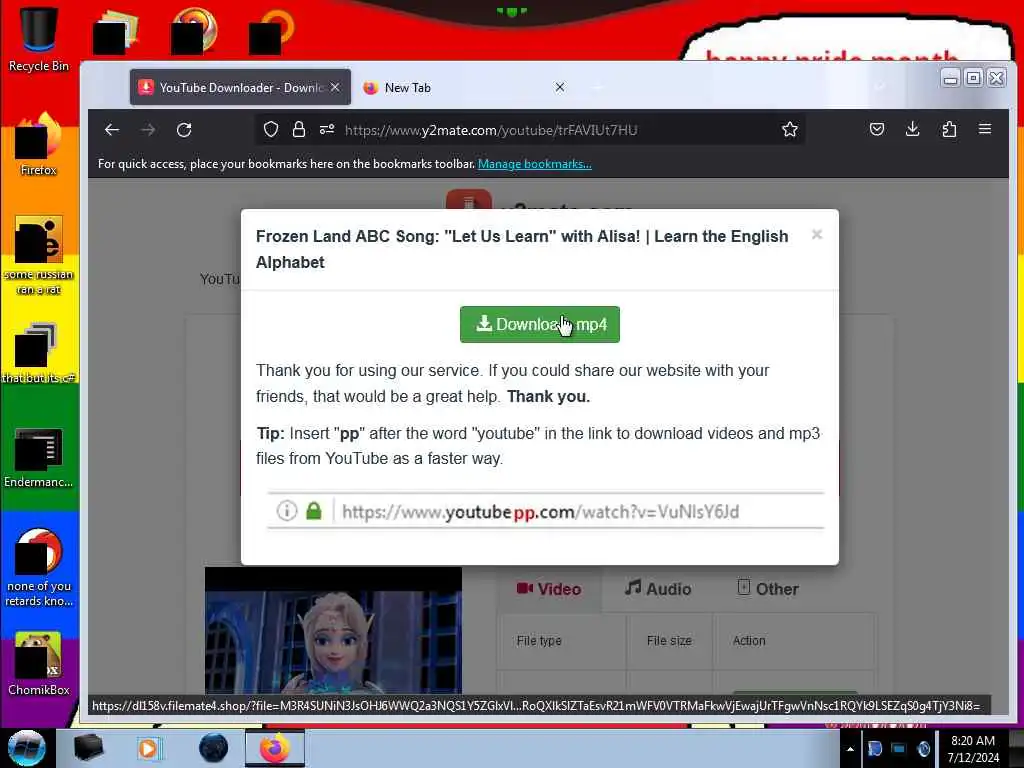Close the New Tab tab

560,87
